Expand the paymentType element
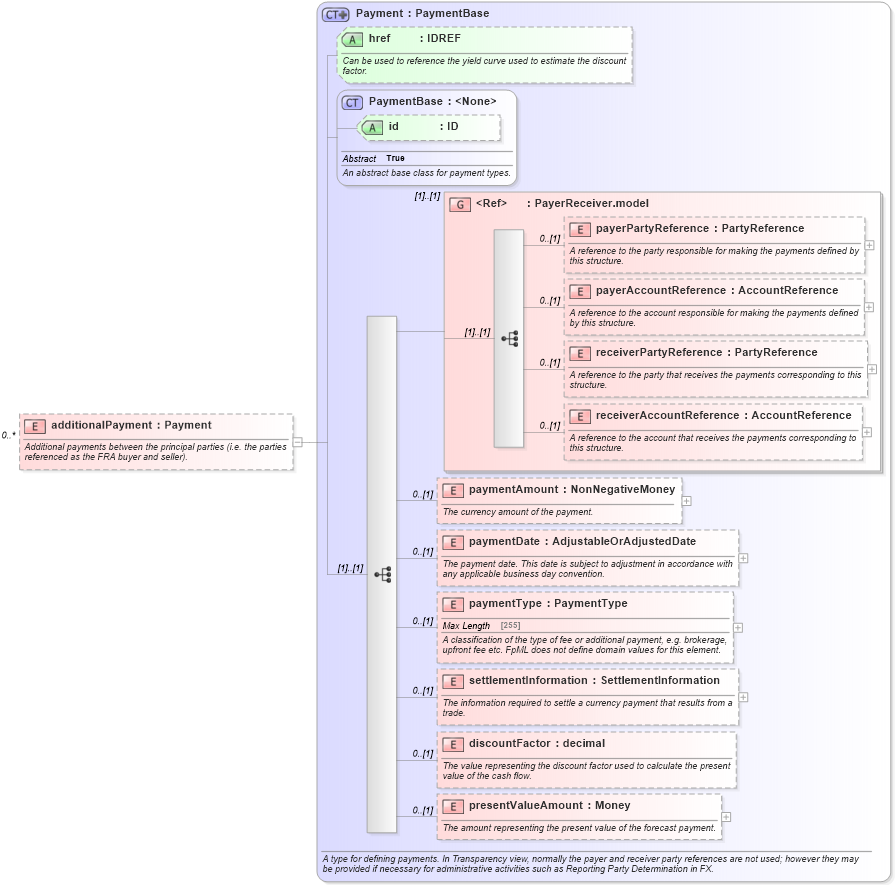The image size is (895, 885). click(738, 627)
